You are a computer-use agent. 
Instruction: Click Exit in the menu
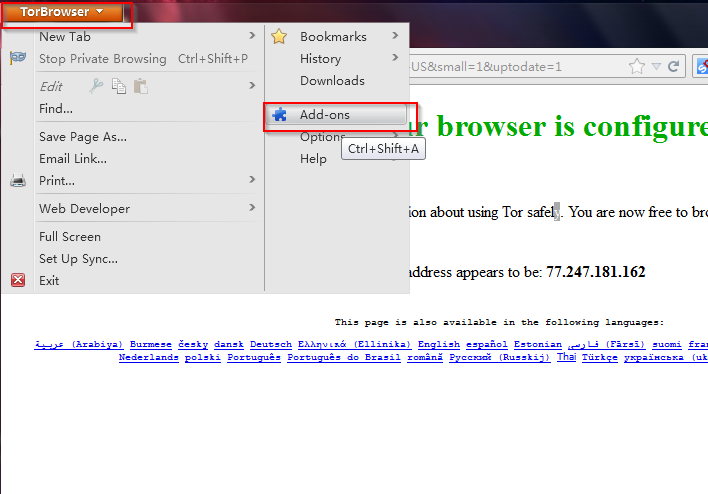click(x=49, y=281)
